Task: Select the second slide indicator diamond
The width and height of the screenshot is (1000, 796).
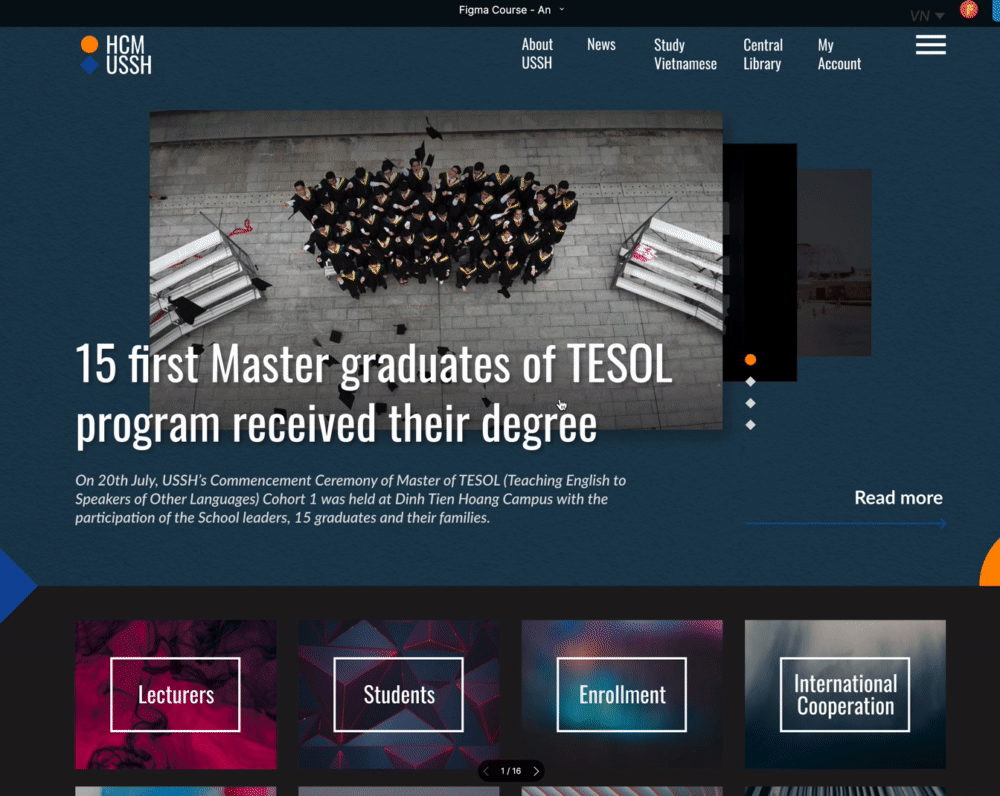Action: pyautogui.click(x=750, y=382)
